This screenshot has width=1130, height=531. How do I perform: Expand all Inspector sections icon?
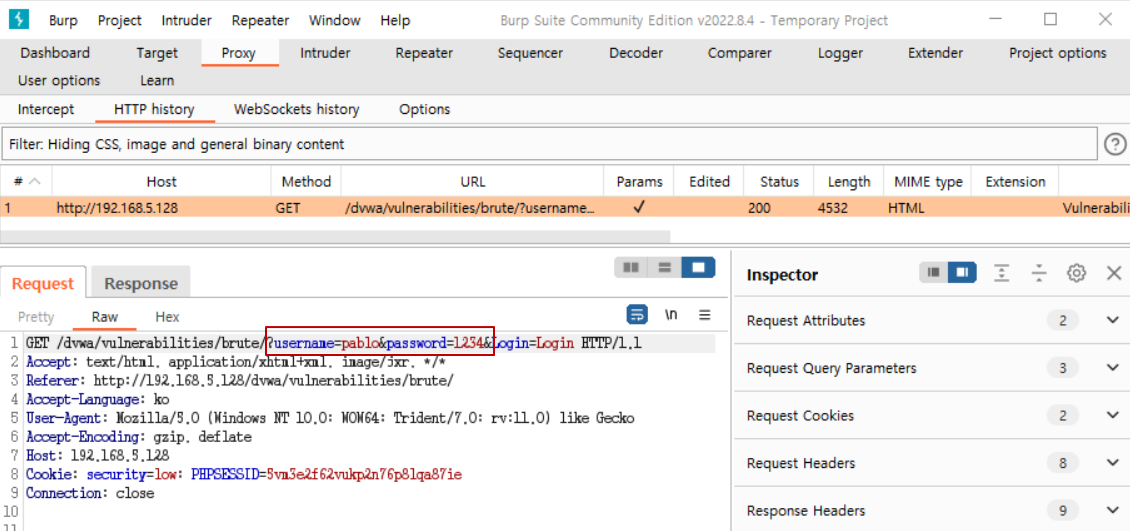point(1001,272)
